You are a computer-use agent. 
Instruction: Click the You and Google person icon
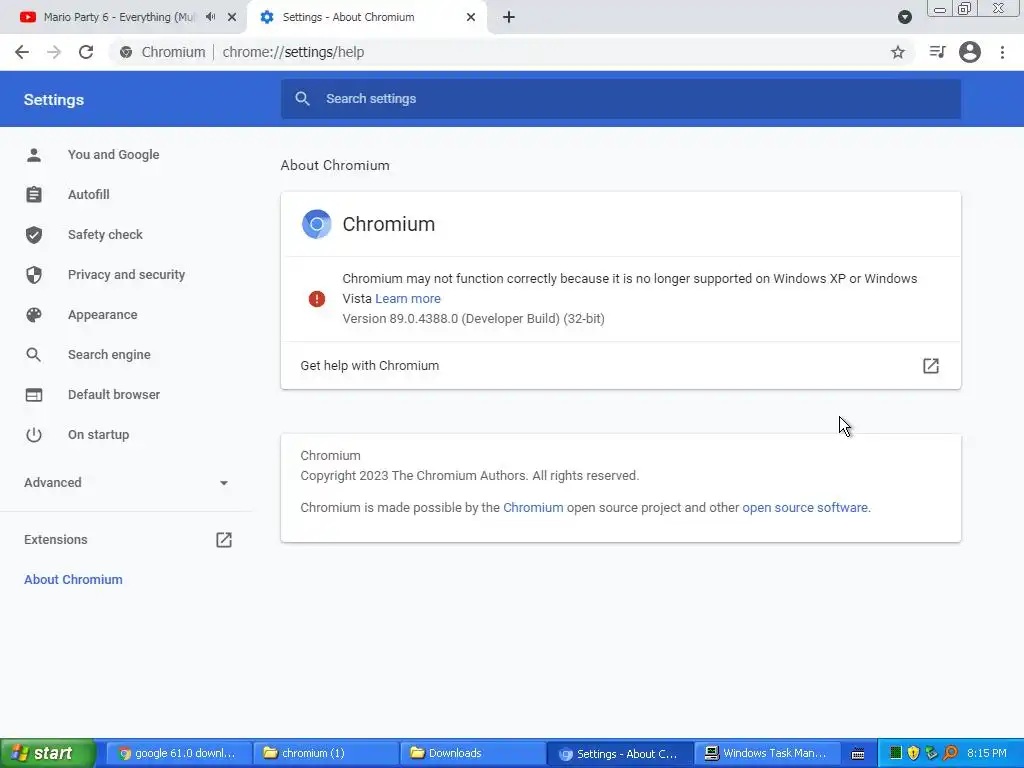click(34, 155)
